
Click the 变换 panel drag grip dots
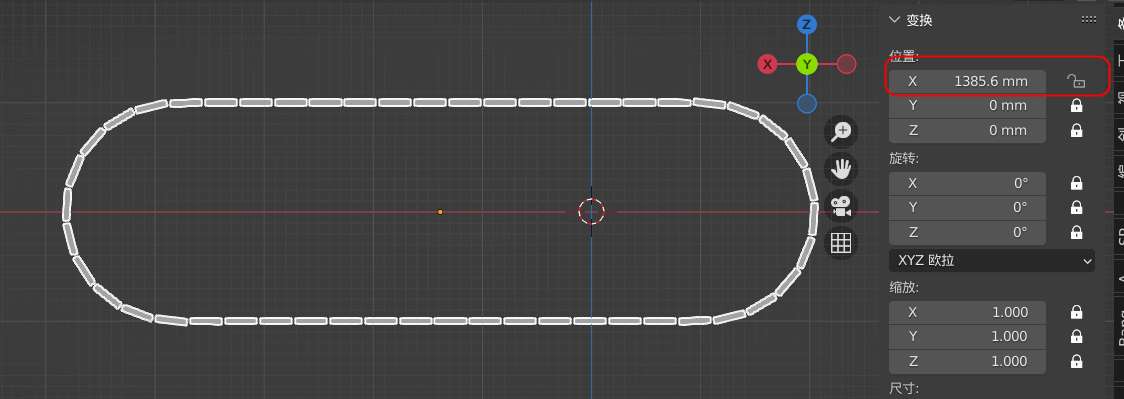pyautogui.click(x=1088, y=20)
